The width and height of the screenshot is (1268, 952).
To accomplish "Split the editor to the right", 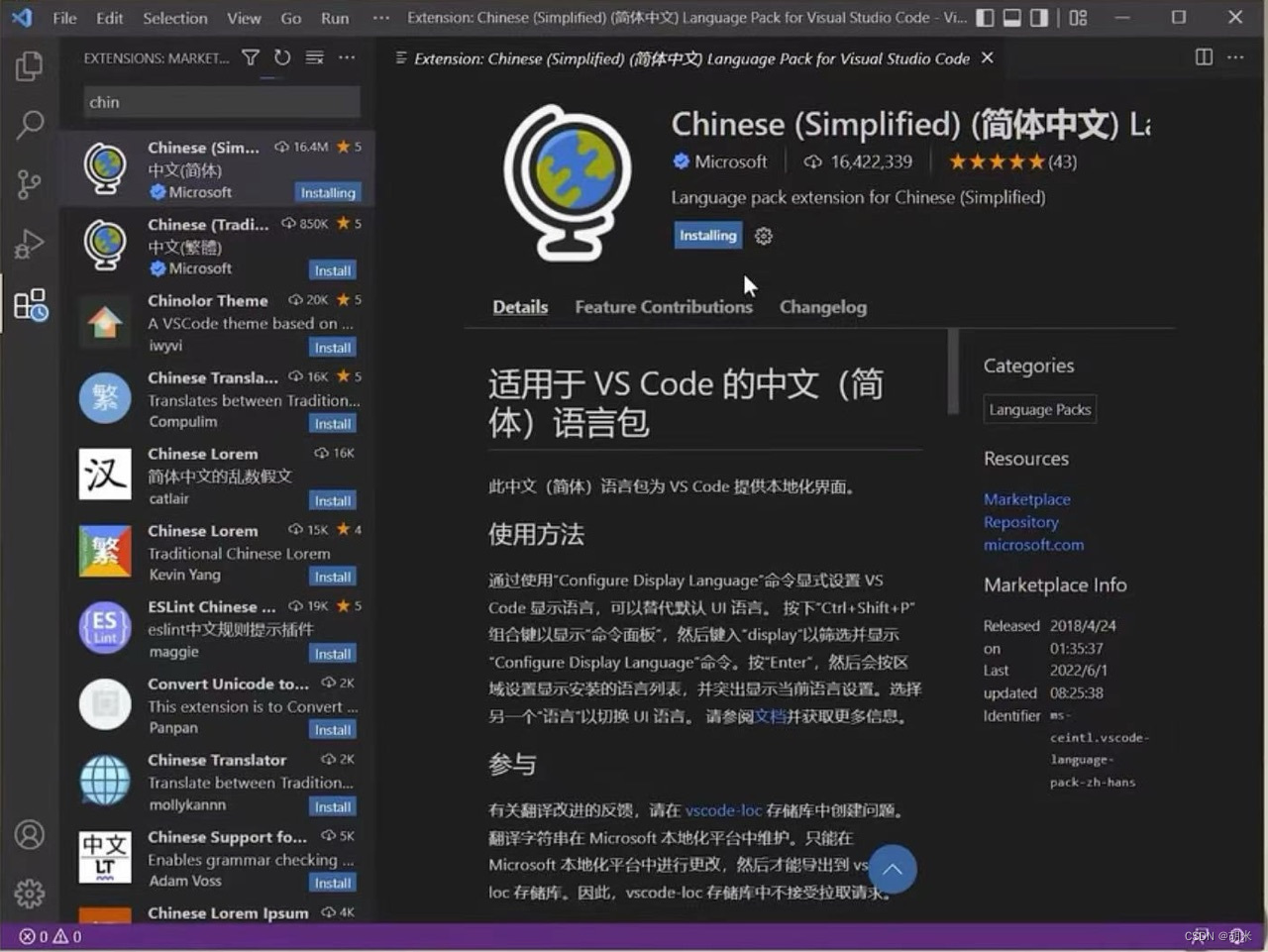I will [x=1204, y=57].
